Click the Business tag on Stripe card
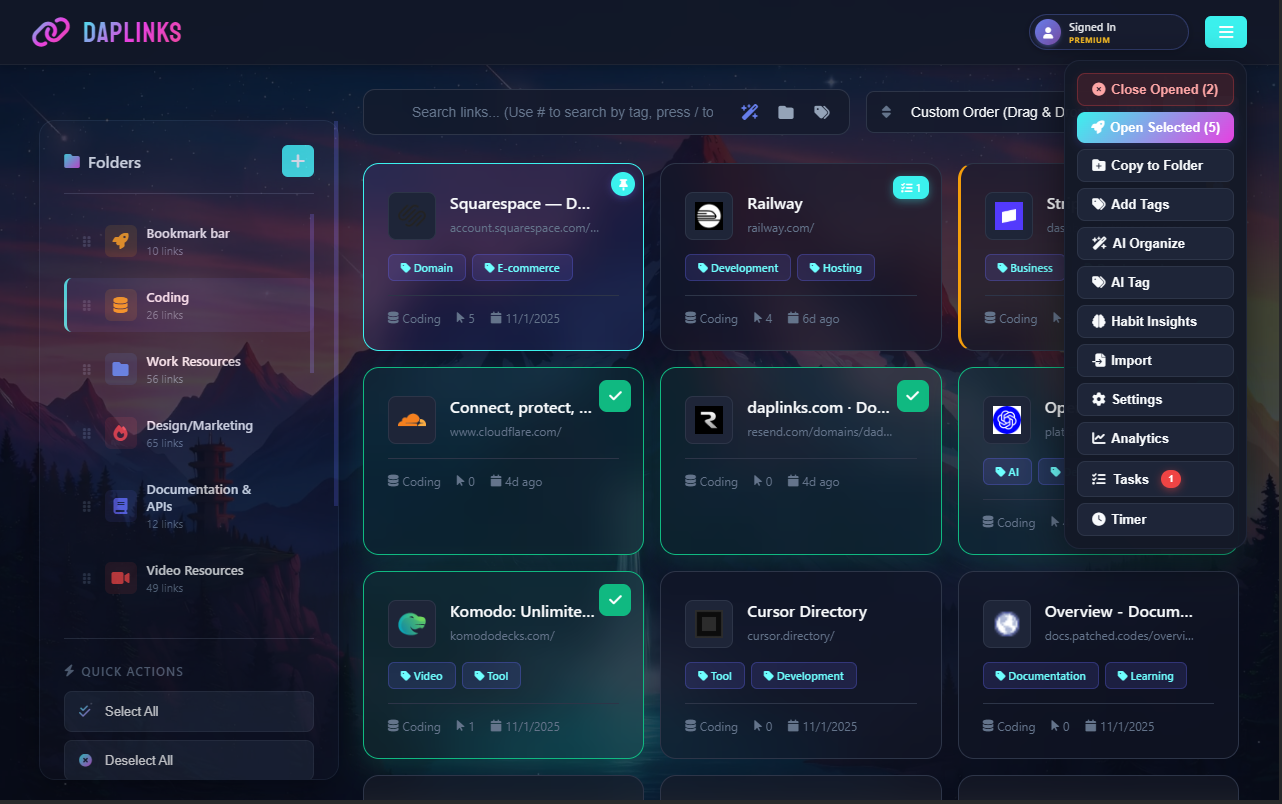 point(1024,268)
